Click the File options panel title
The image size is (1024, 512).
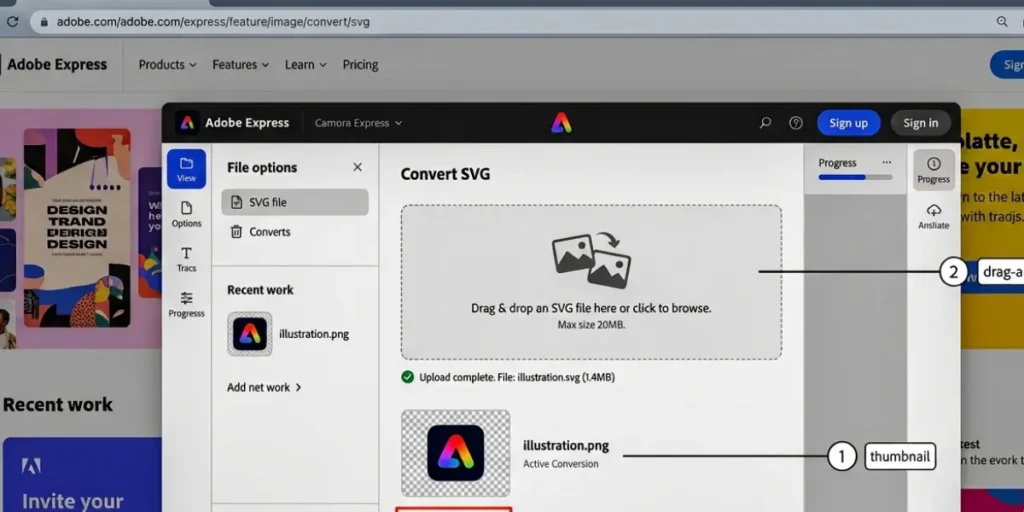[262, 168]
